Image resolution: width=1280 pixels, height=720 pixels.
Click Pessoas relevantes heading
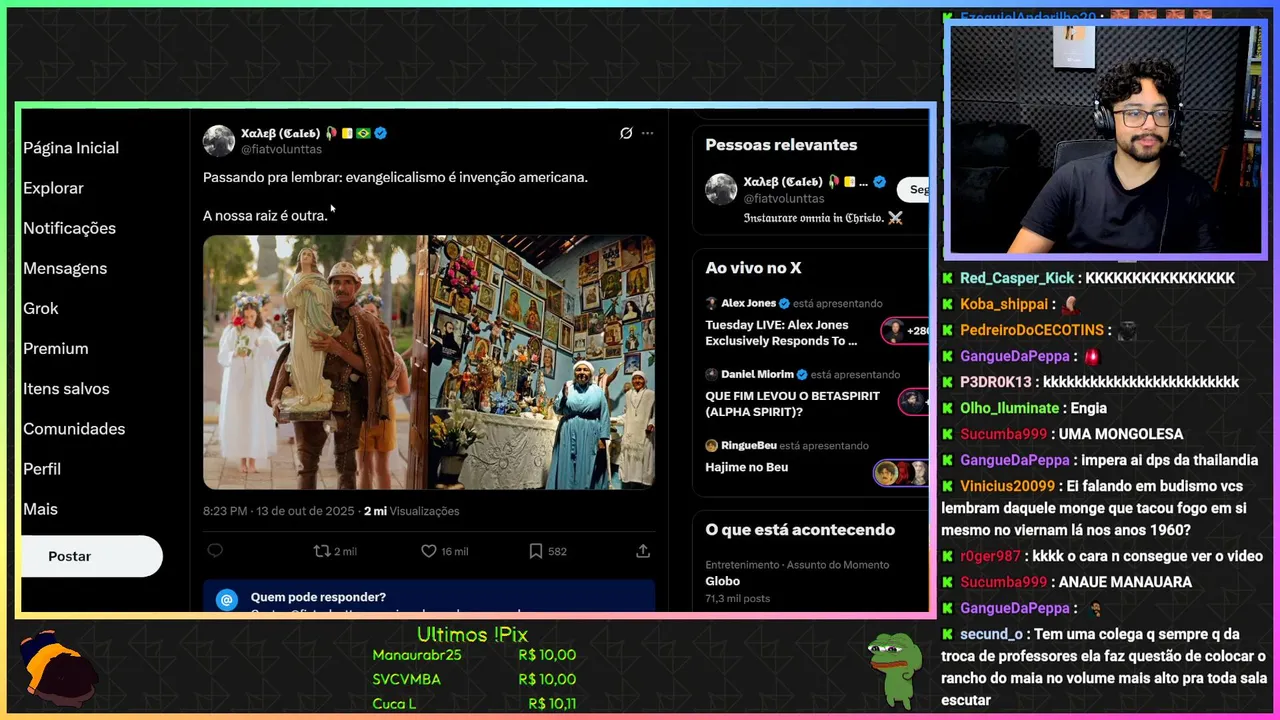tap(781, 145)
